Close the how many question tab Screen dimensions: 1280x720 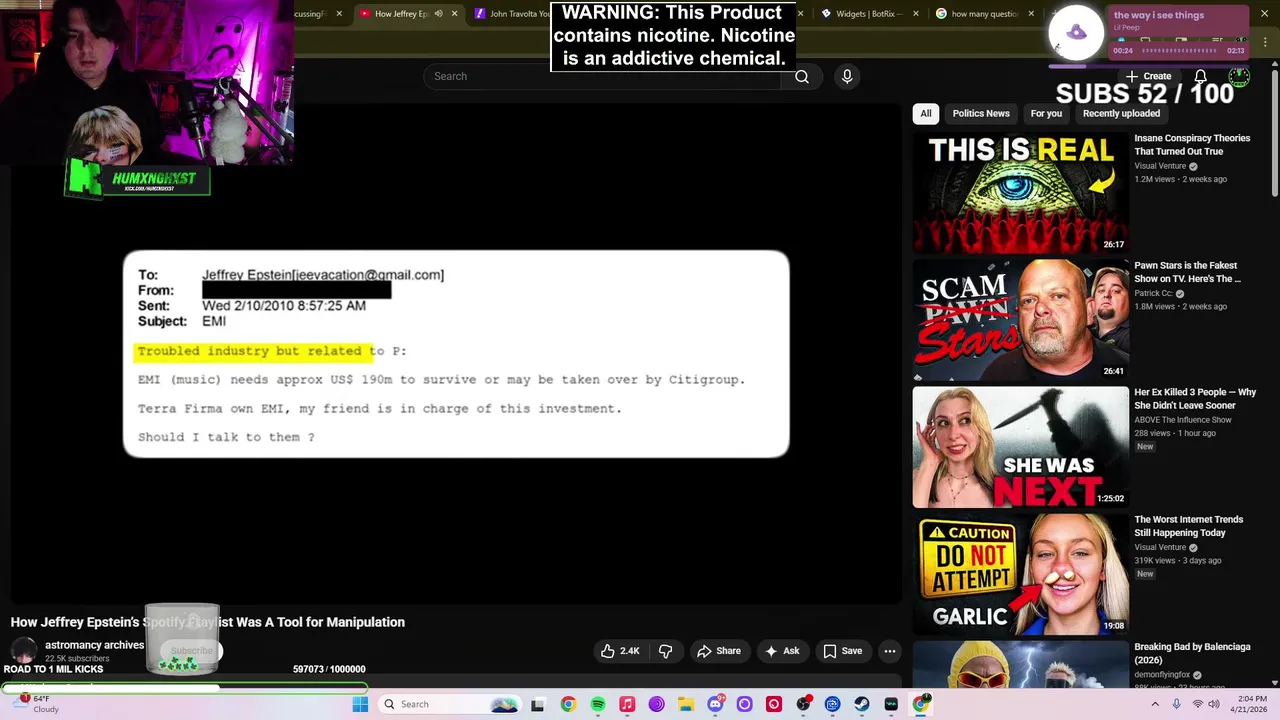pos(1031,14)
